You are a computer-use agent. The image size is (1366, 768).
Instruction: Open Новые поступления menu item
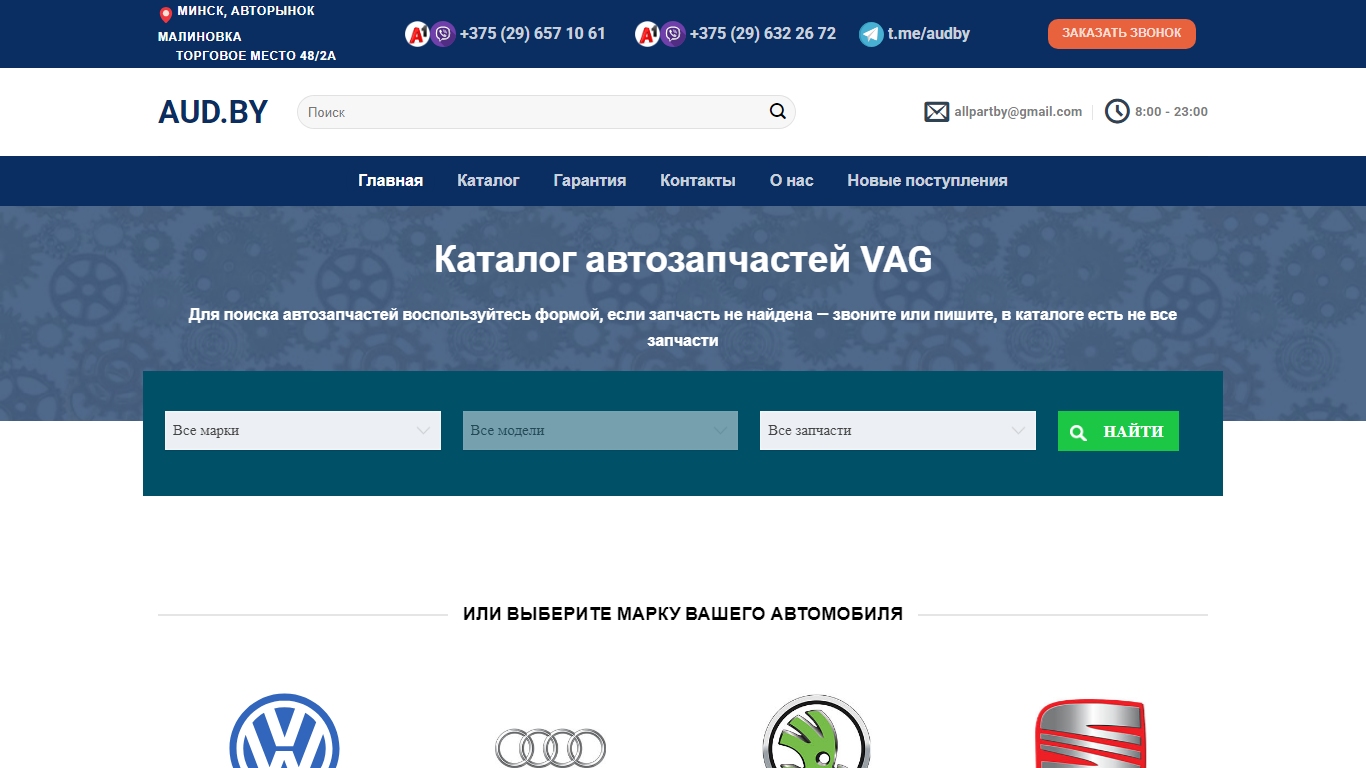(x=927, y=181)
